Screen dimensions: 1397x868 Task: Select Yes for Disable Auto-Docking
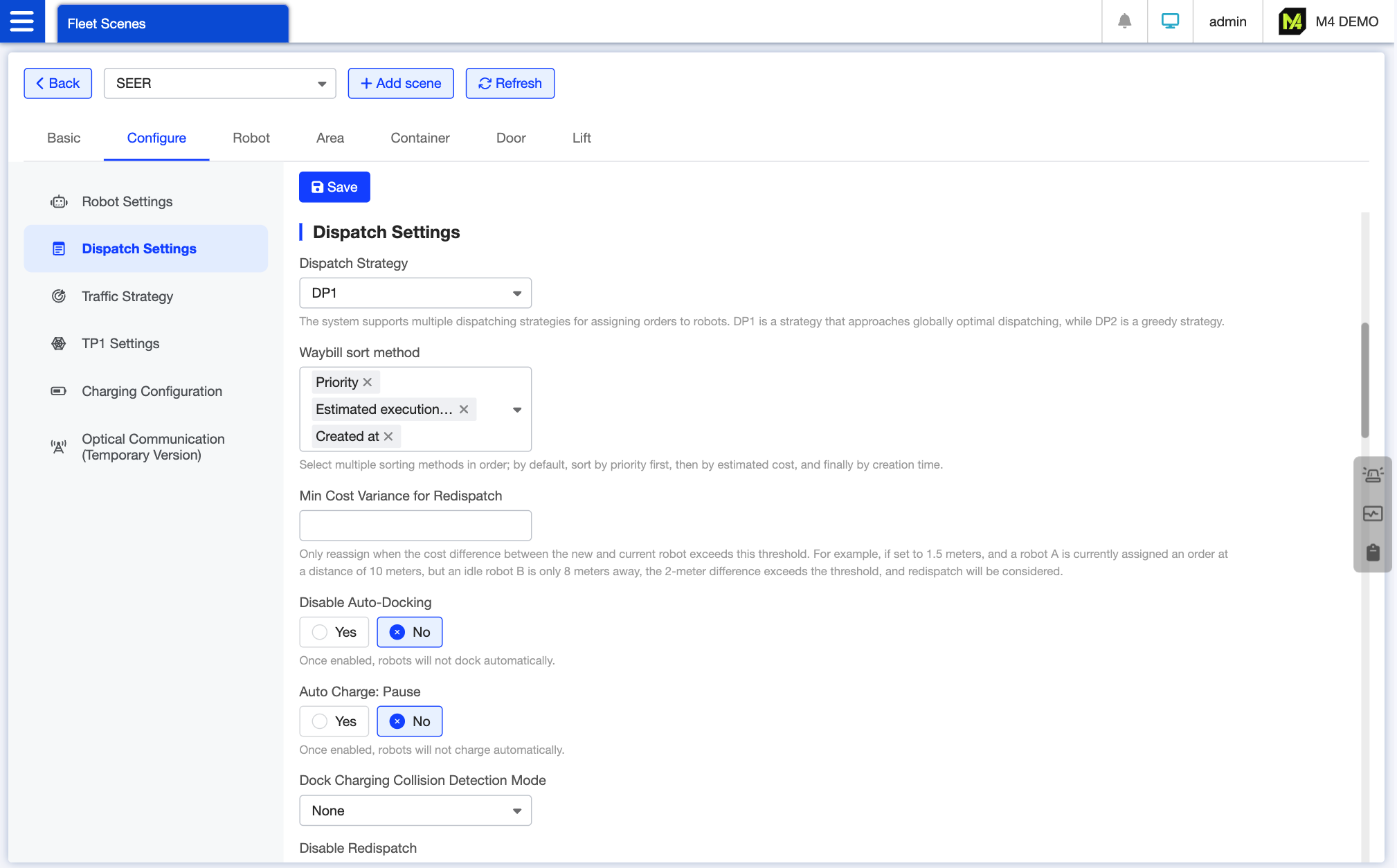click(x=334, y=632)
